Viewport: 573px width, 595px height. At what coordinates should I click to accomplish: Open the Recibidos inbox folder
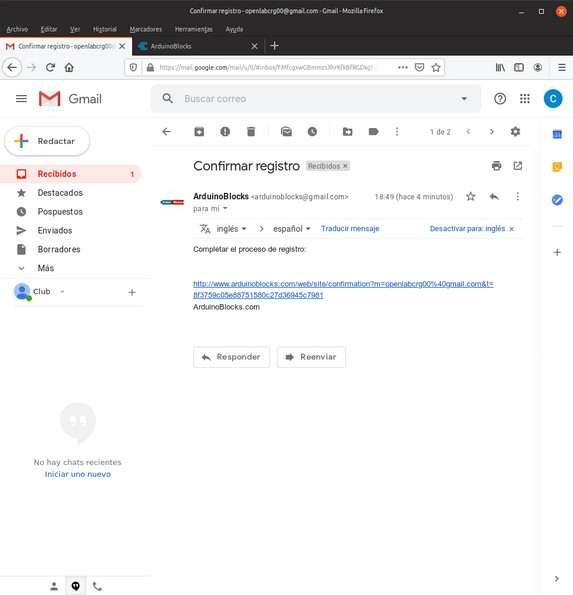(71, 174)
